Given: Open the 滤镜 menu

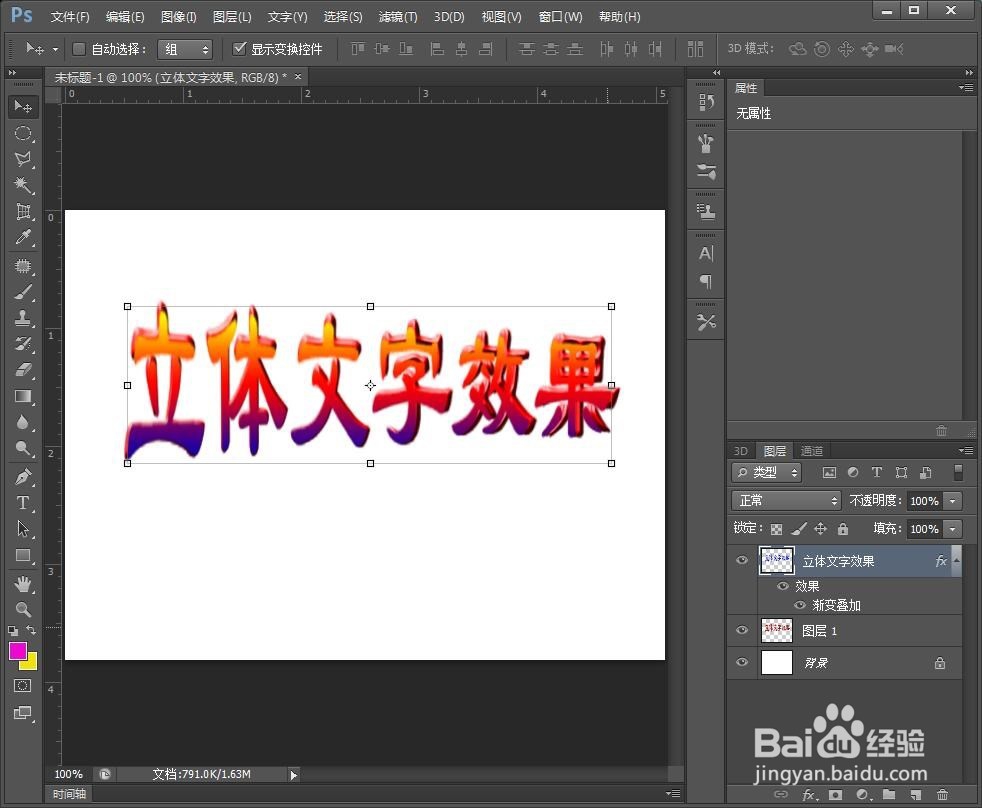Looking at the screenshot, I should pos(397,16).
